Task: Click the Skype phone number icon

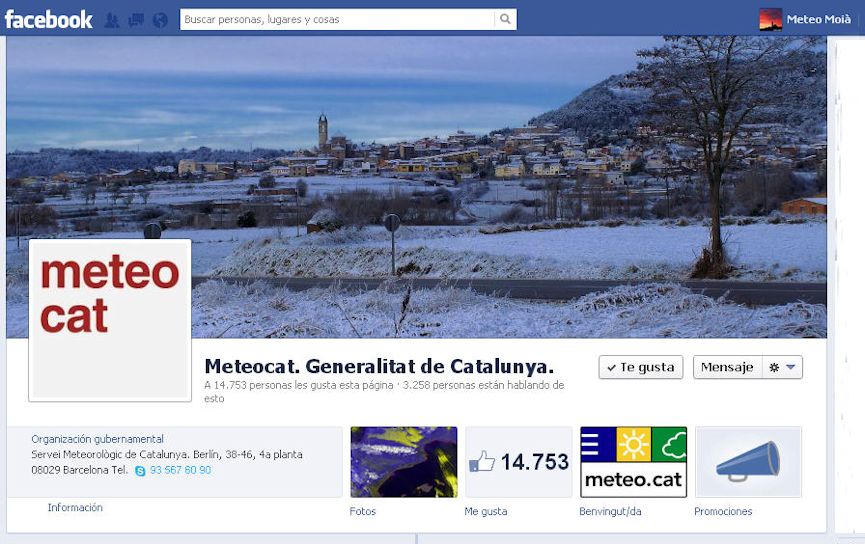Action: (x=140, y=471)
